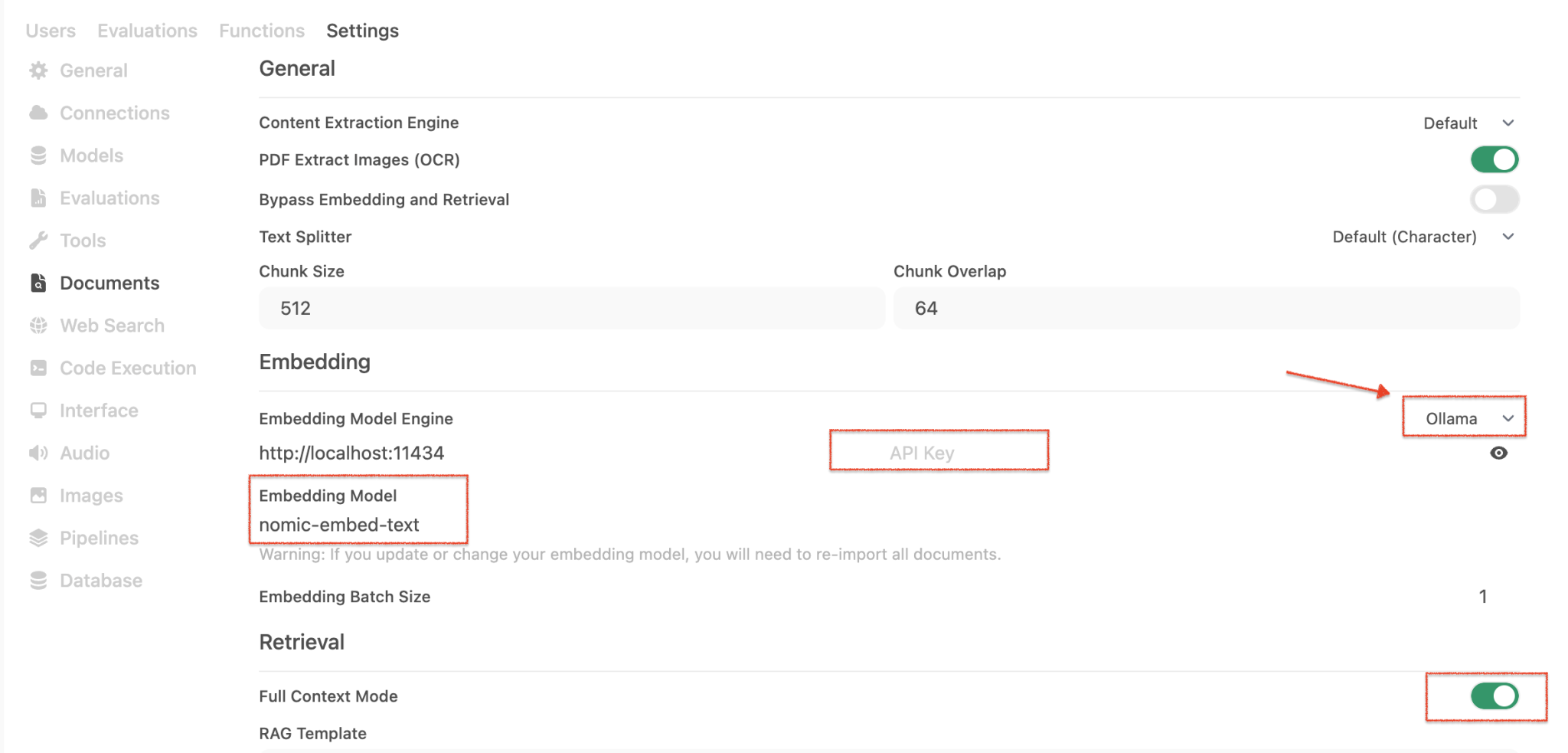Open Web Search via globe icon

pyautogui.click(x=38, y=326)
